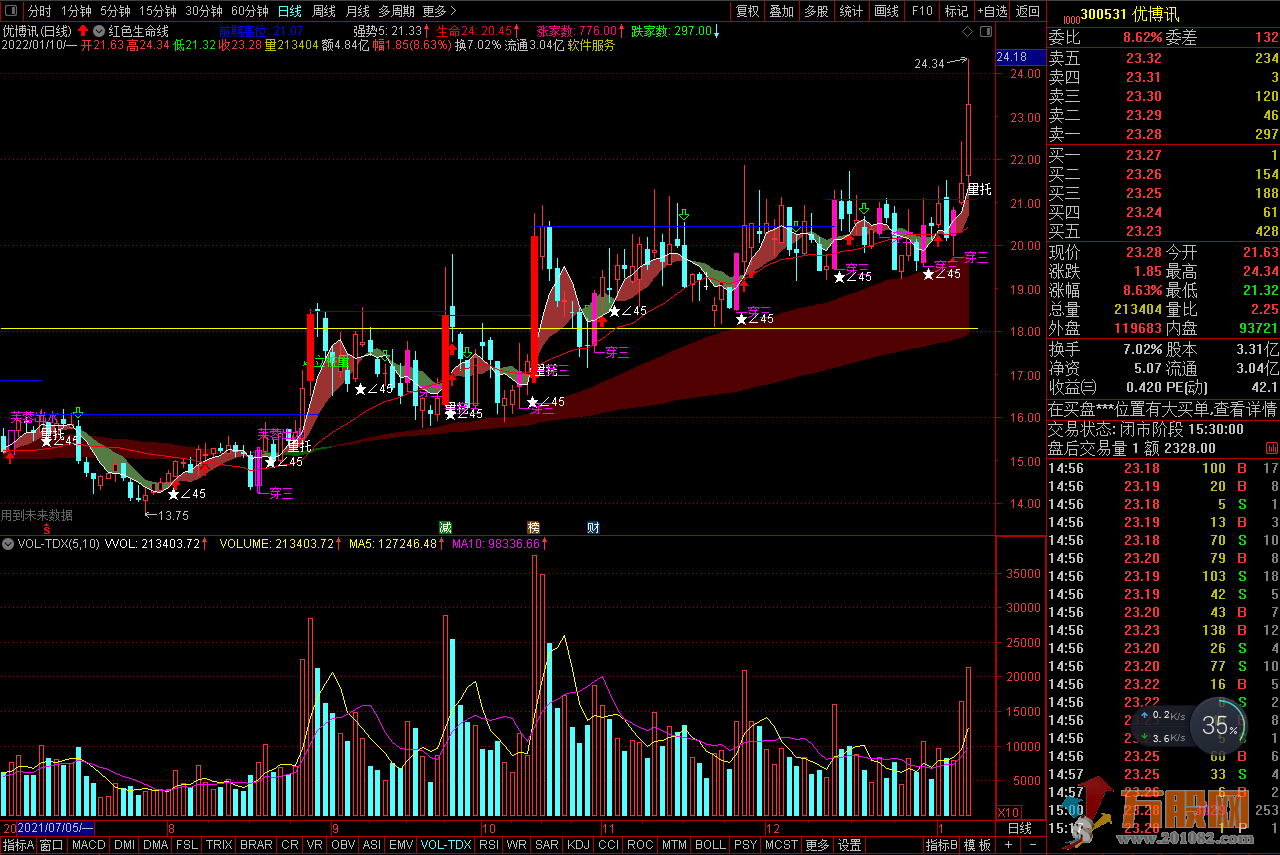The height and width of the screenshot is (855, 1280).
Task: Choose the 60分钟 period
Action: (x=250, y=11)
